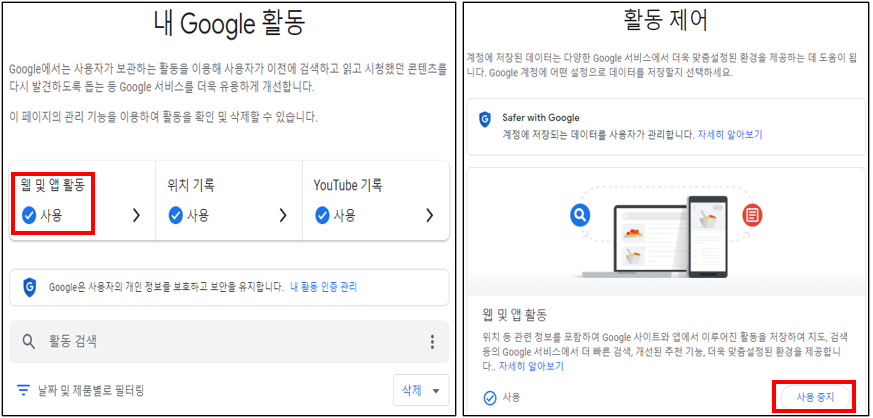Click blue checkmark under YouTube 기록

[x=322, y=215]
